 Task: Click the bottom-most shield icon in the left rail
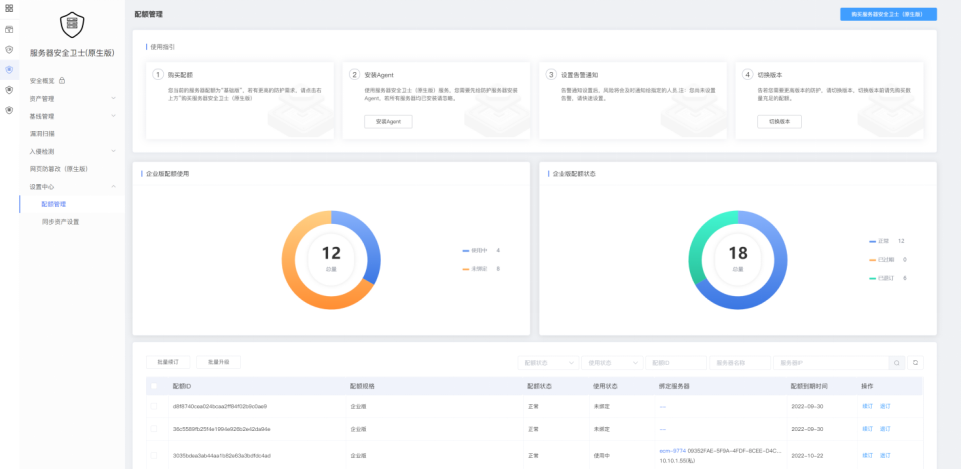tap(9, 110)
